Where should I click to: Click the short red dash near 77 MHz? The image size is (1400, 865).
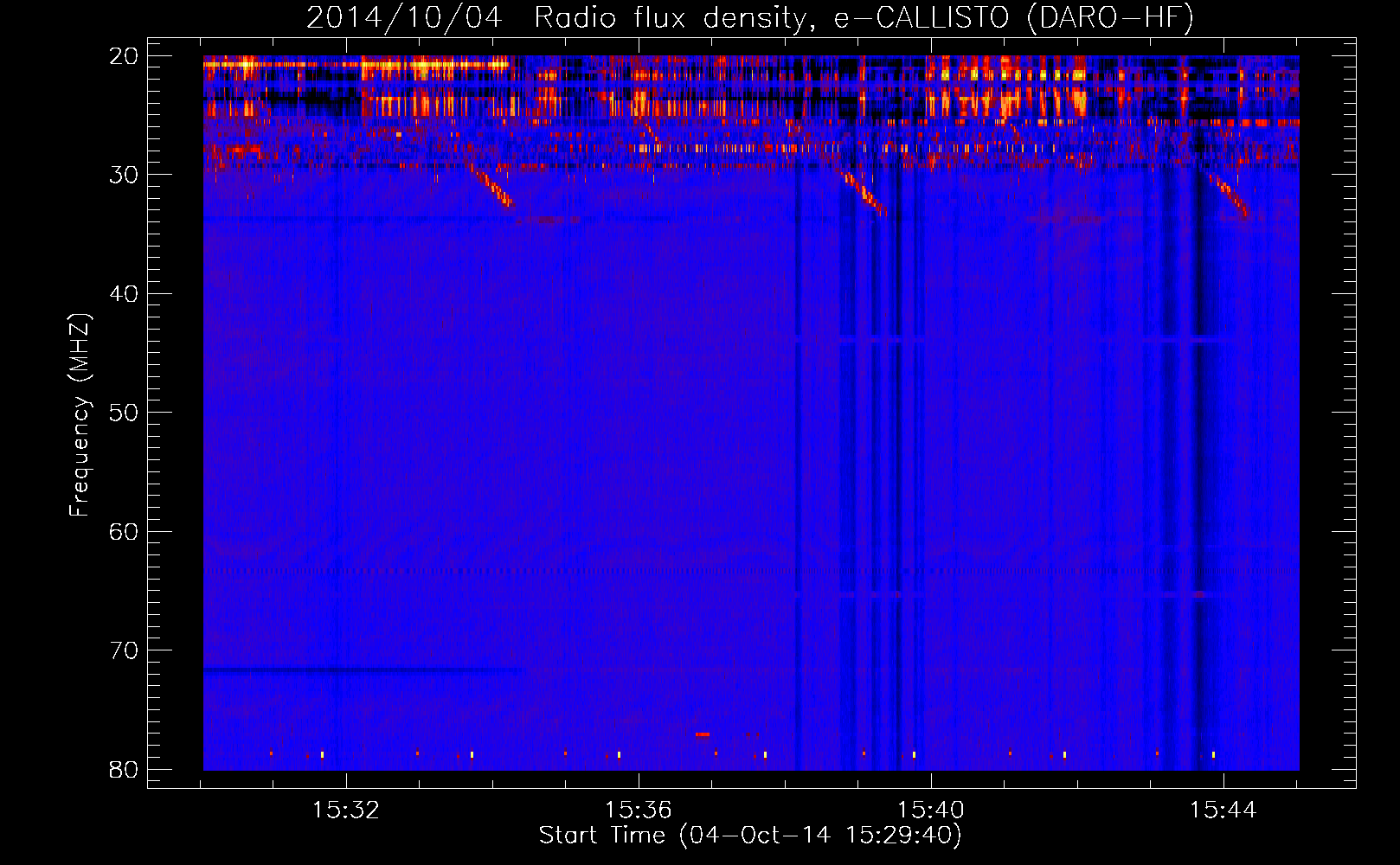click(703, 734)
